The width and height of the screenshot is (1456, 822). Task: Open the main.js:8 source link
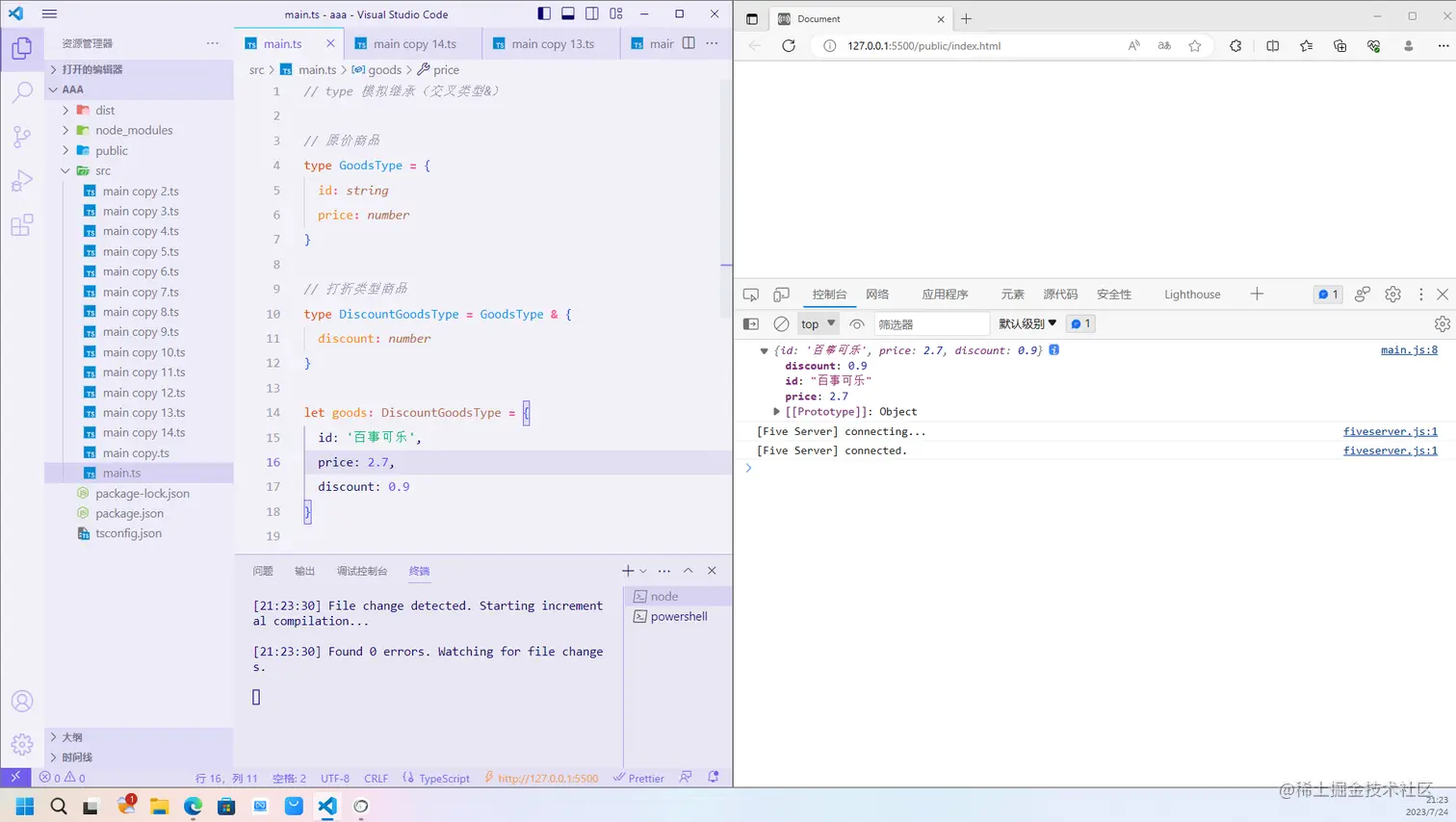click(1409, 350)
